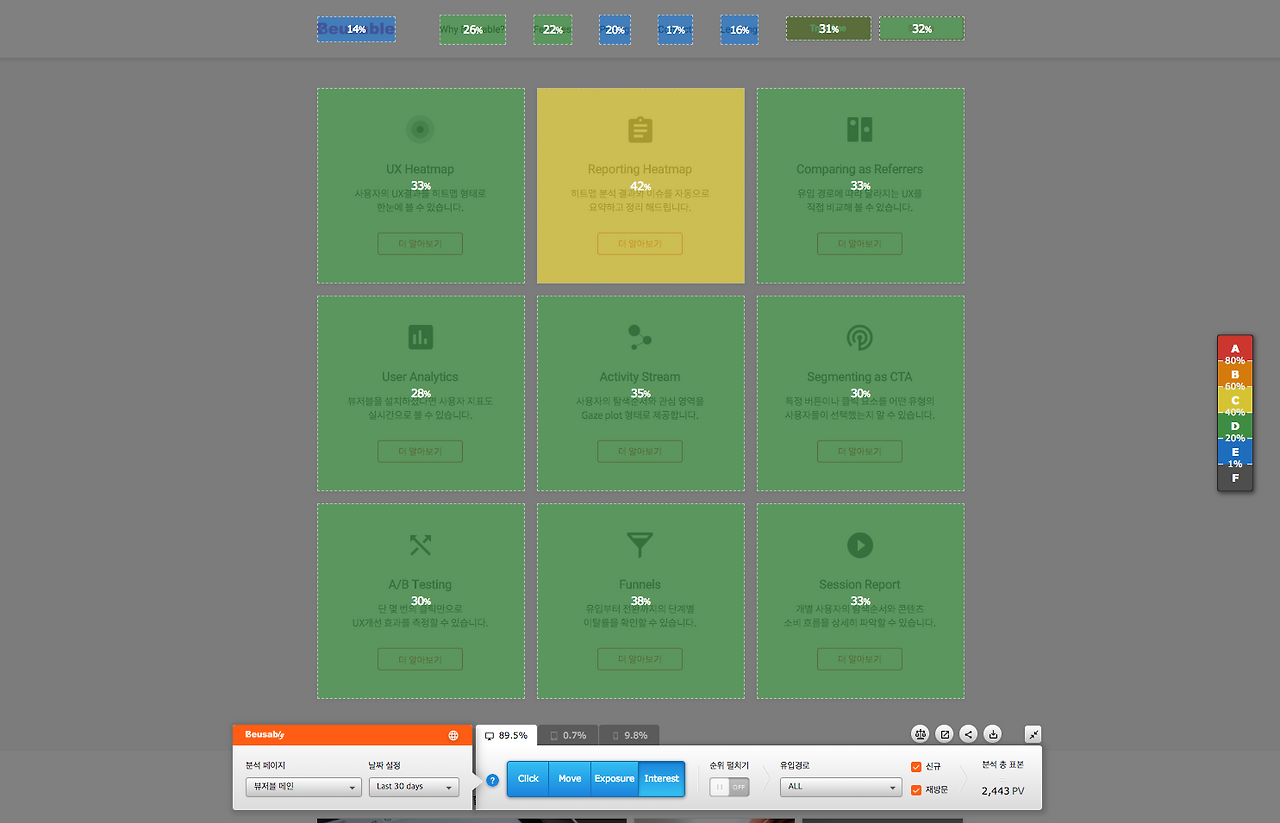Click the UX Heatmap card title
The image size is (1280, 823).
click(x=420, y=169)
